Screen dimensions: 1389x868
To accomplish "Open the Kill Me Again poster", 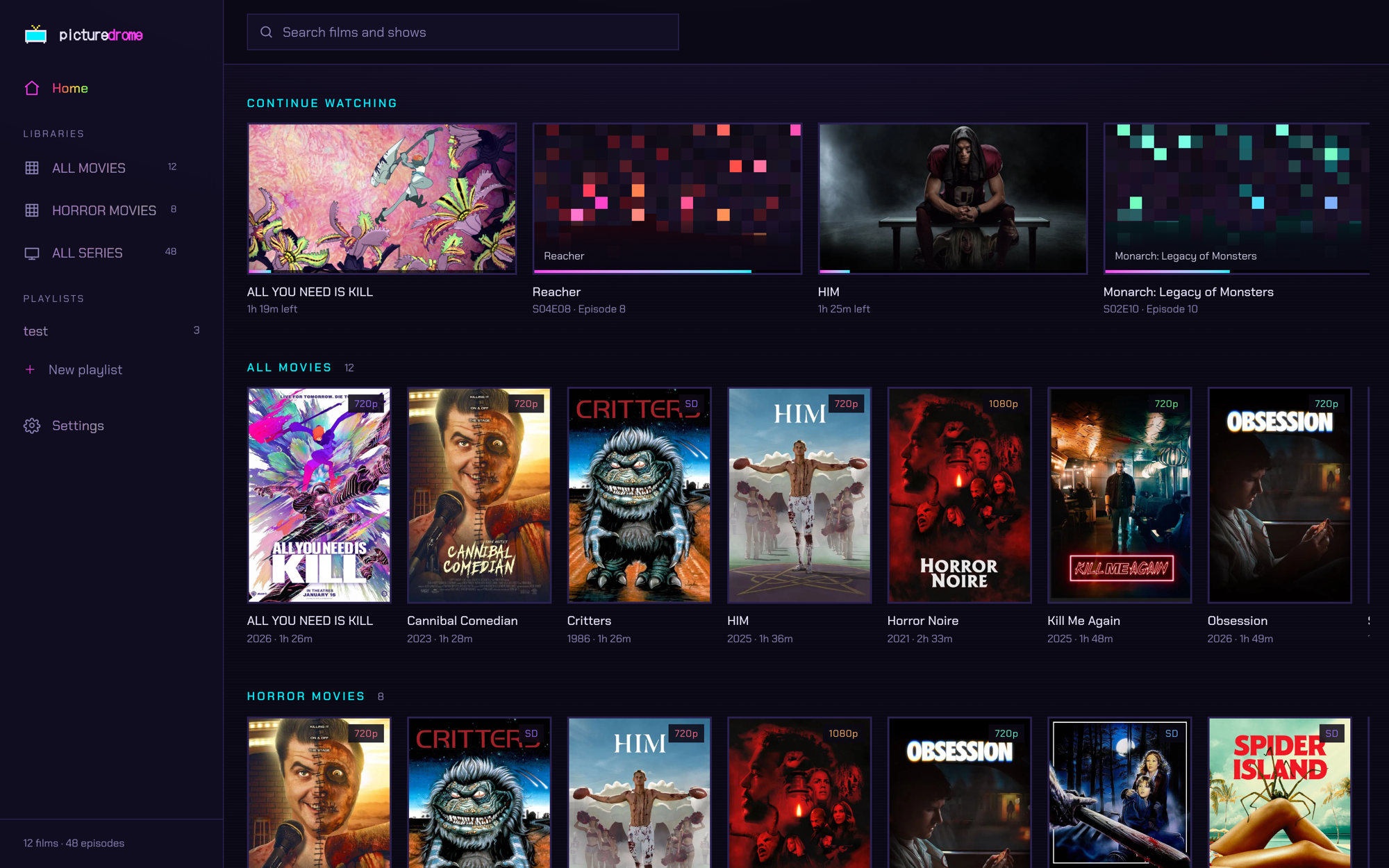I will pyautogui.click(x=1120, y=495).
